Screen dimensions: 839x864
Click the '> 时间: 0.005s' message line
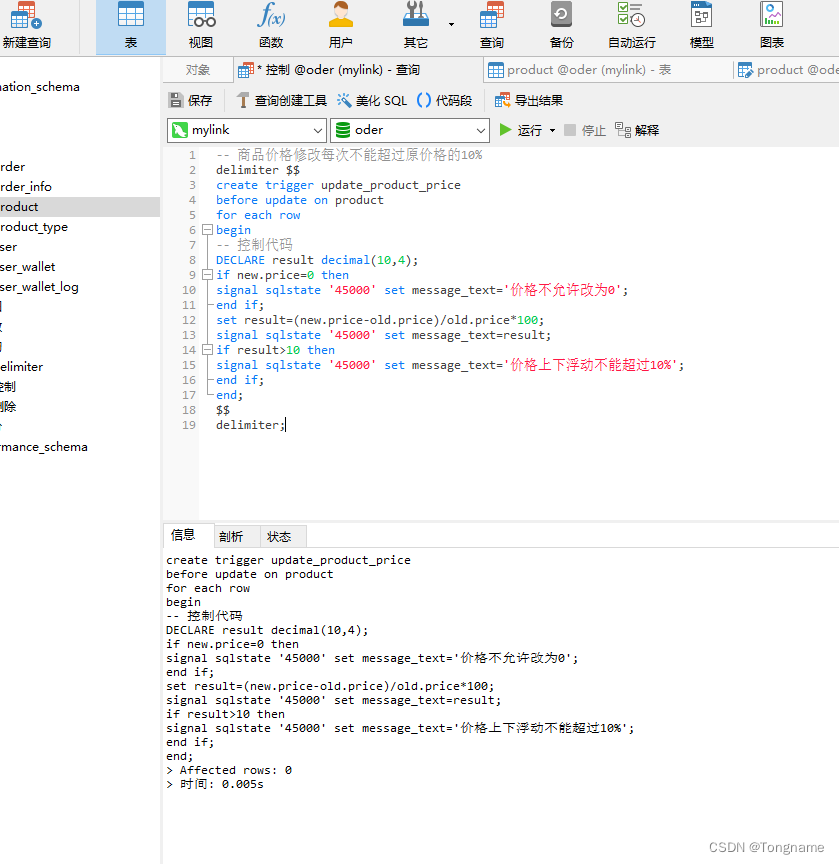215,784
